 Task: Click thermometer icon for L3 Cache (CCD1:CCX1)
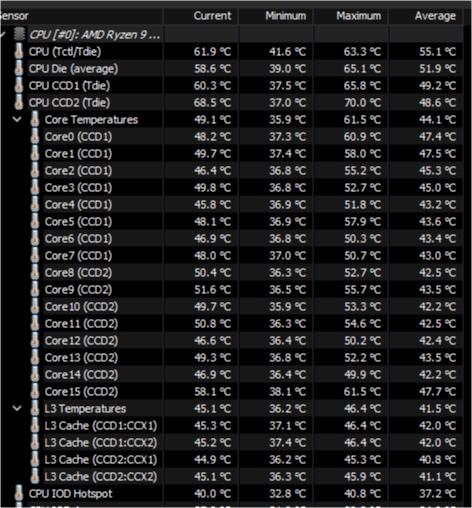tap(35, 426)
